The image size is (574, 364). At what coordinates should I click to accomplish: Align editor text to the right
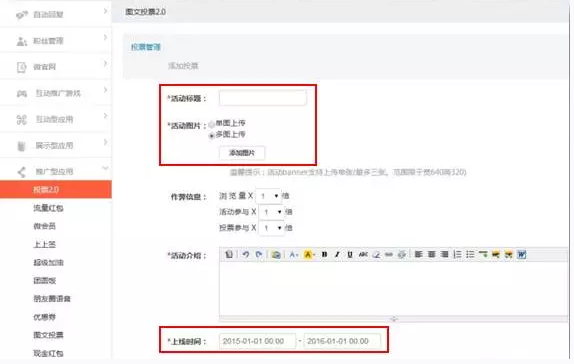444,254
